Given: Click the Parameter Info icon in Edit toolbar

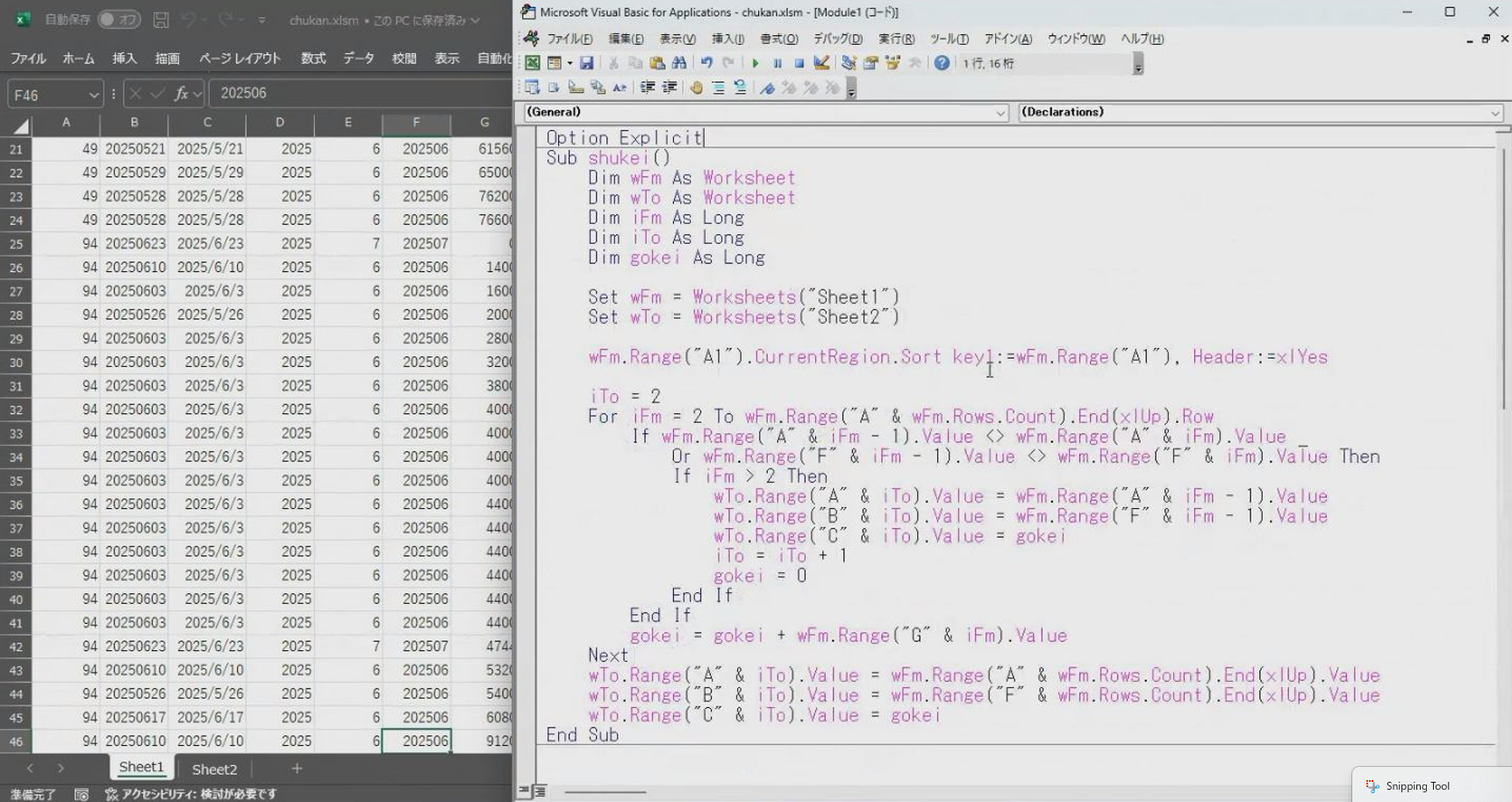Looking at the screenshot, I should pyautogui.click(x=598, y=88).
